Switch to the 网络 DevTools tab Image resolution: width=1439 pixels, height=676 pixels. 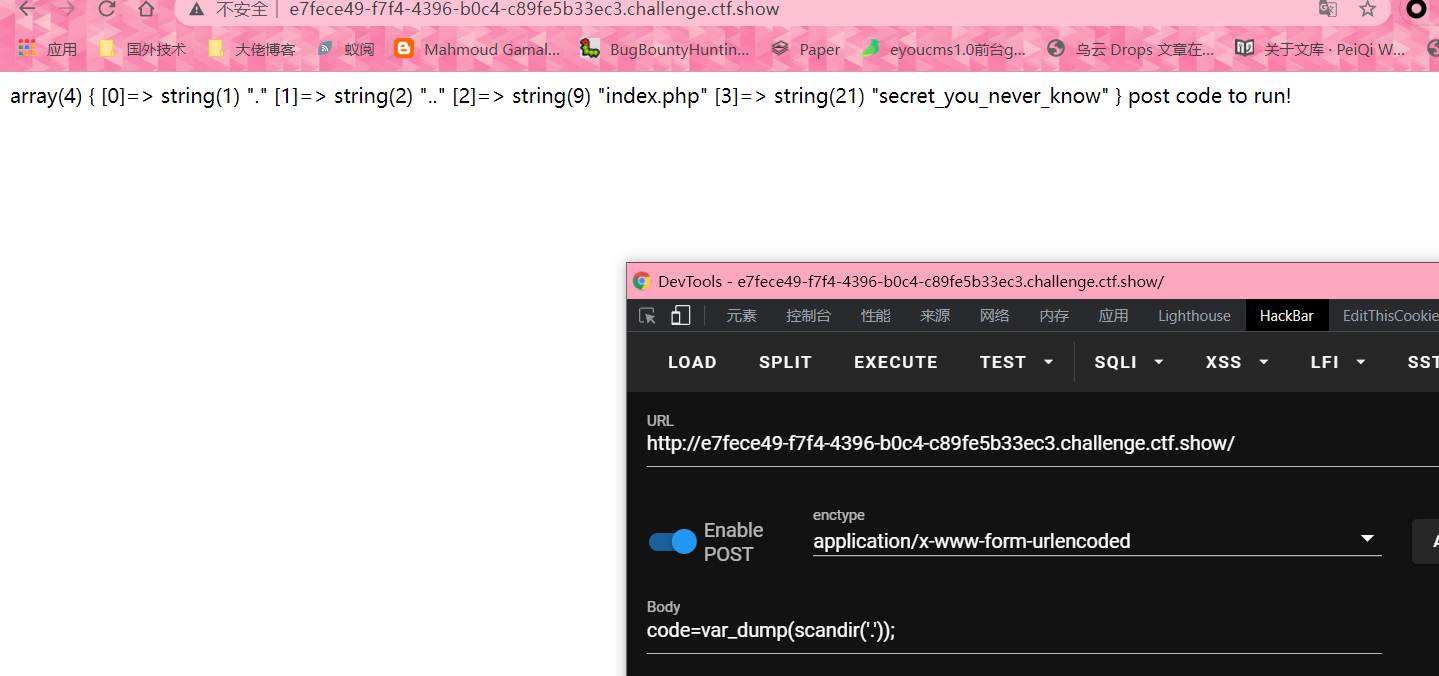tap(994, 316)
